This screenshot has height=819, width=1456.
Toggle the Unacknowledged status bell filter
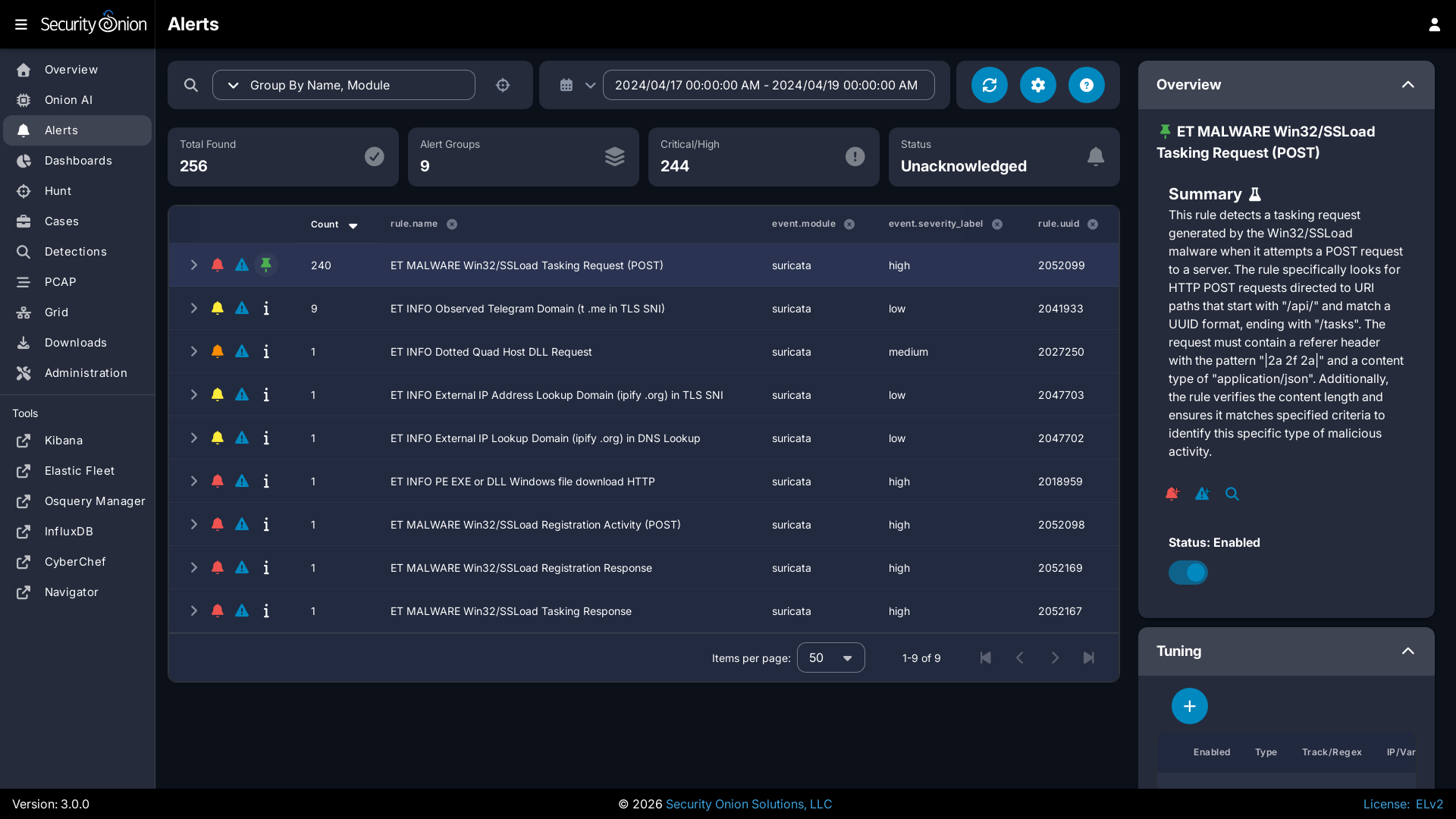pyautogui.click(x=1095, y=156)
